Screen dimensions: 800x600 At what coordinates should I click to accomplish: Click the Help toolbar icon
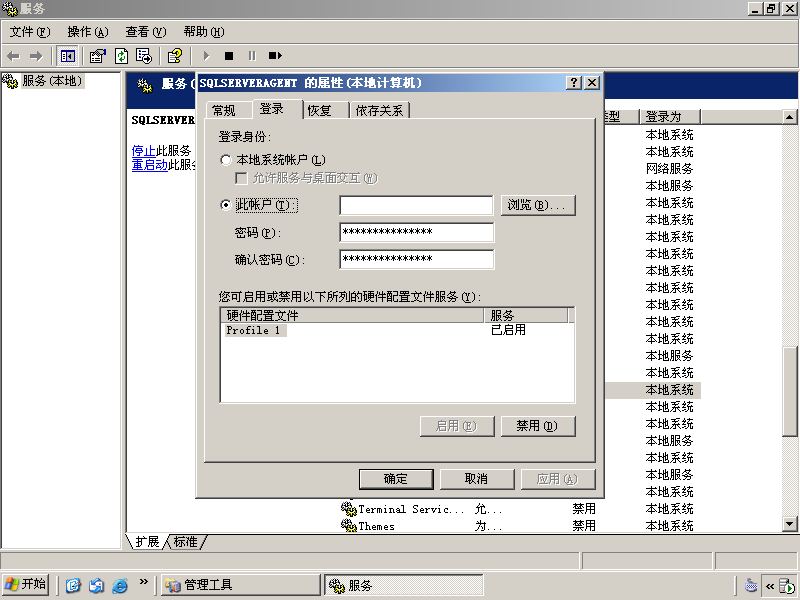(x=175, y=56)
